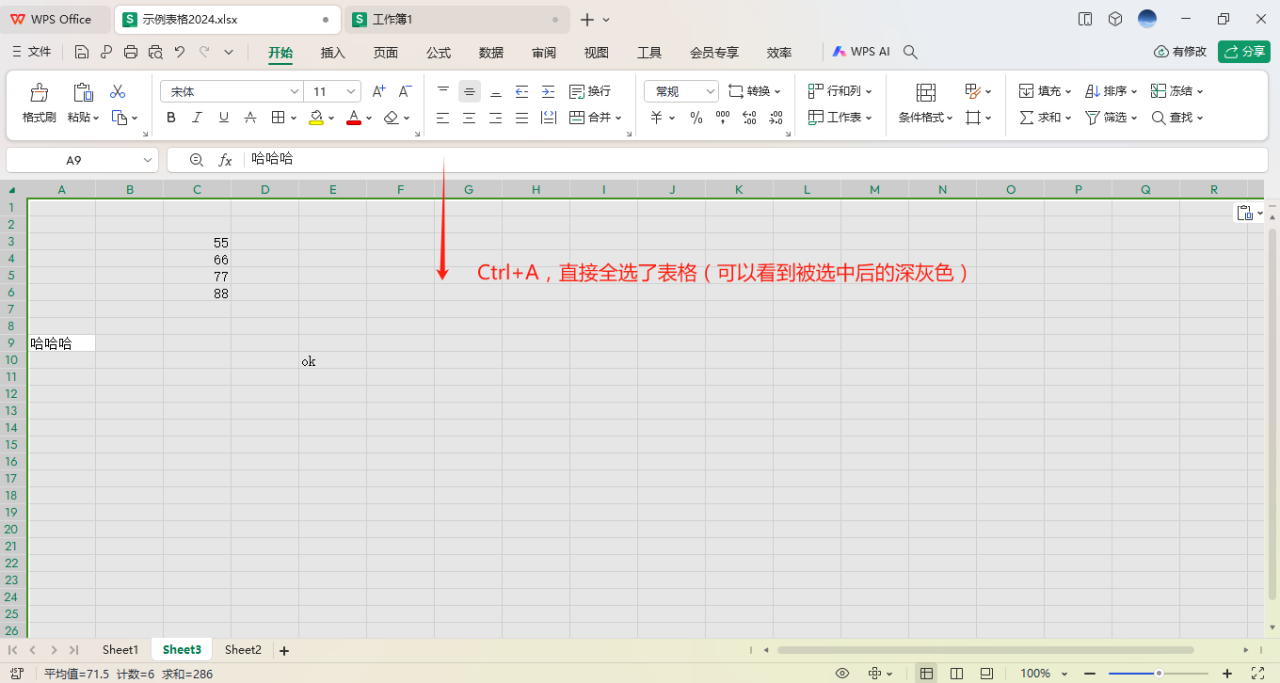
Task: Toggle wrap text (换行)
Action: tap(590, 91)
